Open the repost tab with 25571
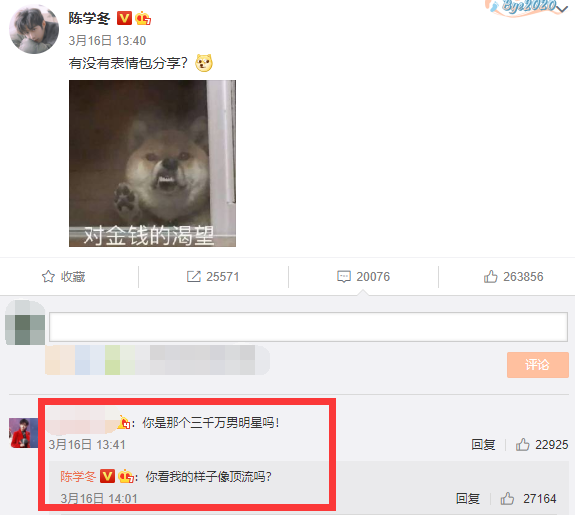 pos(213,277)
